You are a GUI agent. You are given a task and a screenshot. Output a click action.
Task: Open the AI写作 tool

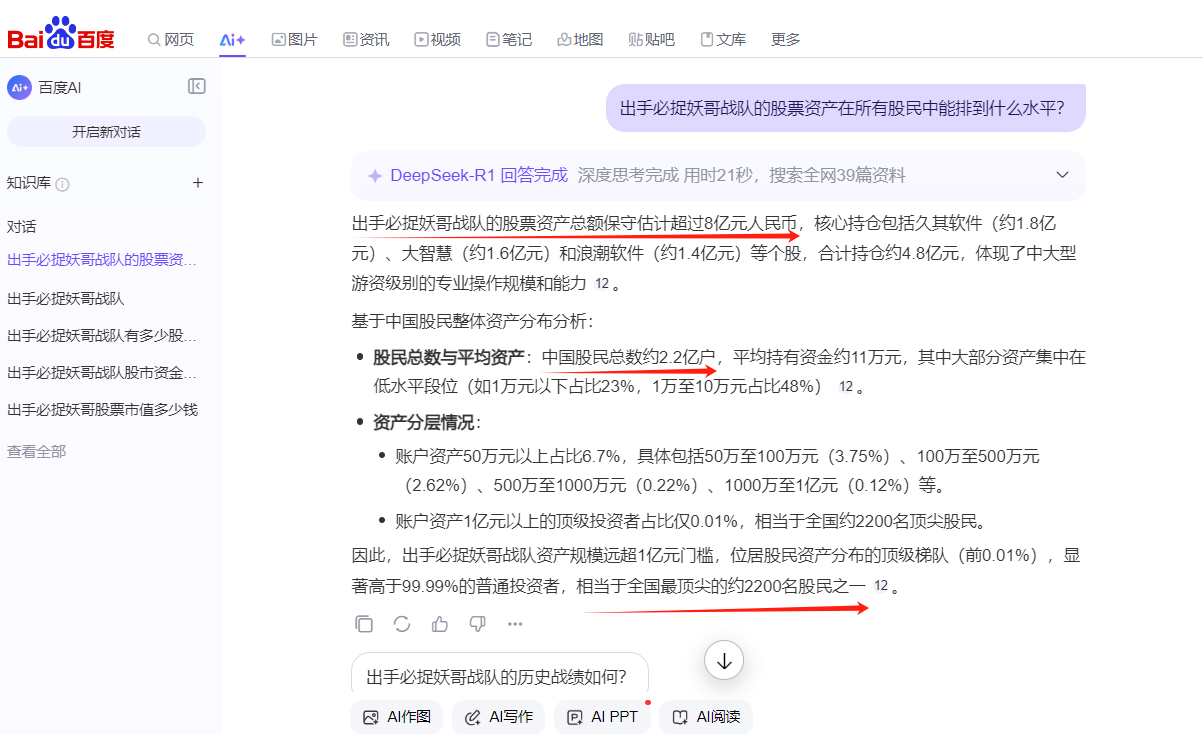499,717
